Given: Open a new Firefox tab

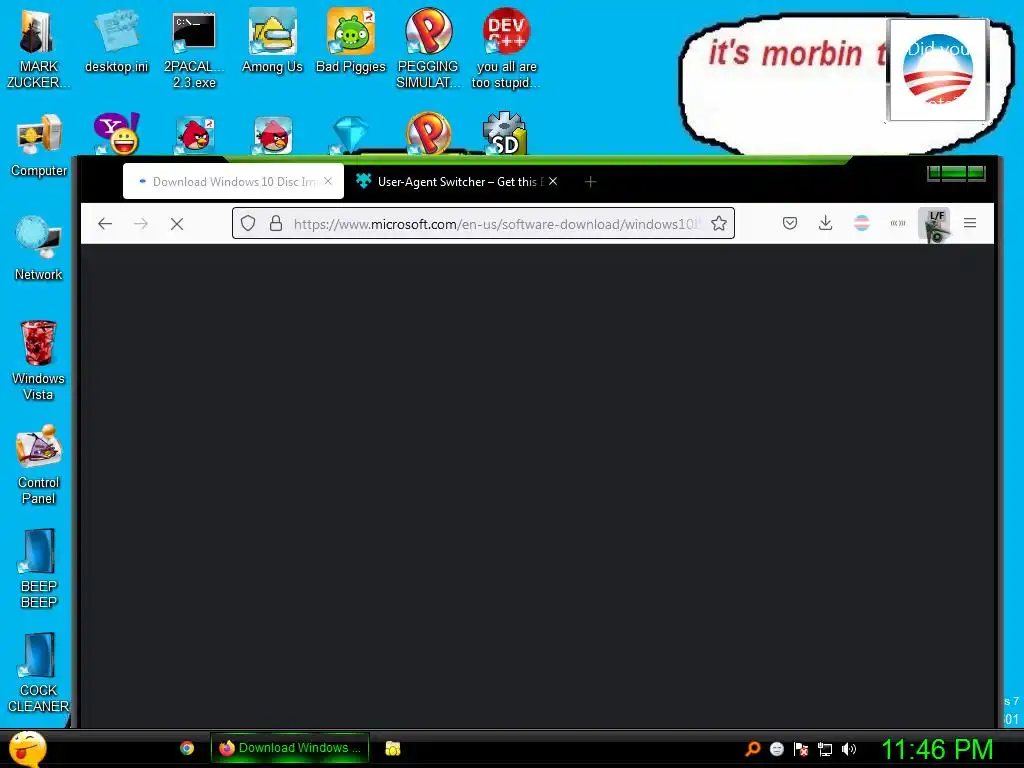Looking at the screenshot, I should (590, 182).
